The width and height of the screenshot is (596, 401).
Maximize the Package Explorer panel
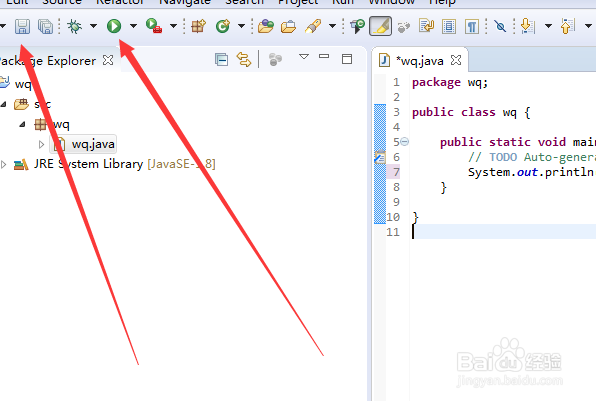(347, 59)
